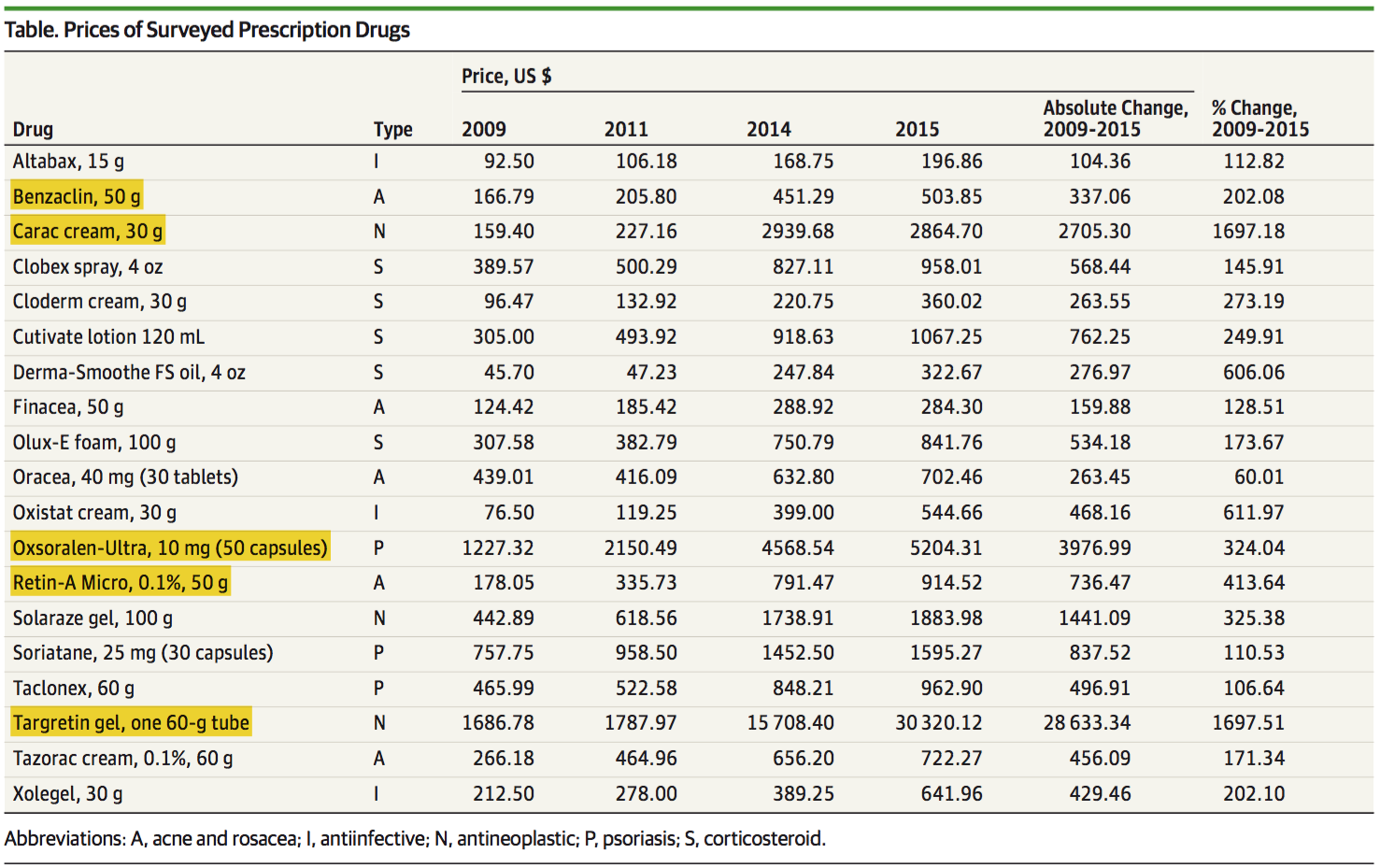Click the Xolegel, 30 g row label

pyautogui.click(x=67, y=793)
